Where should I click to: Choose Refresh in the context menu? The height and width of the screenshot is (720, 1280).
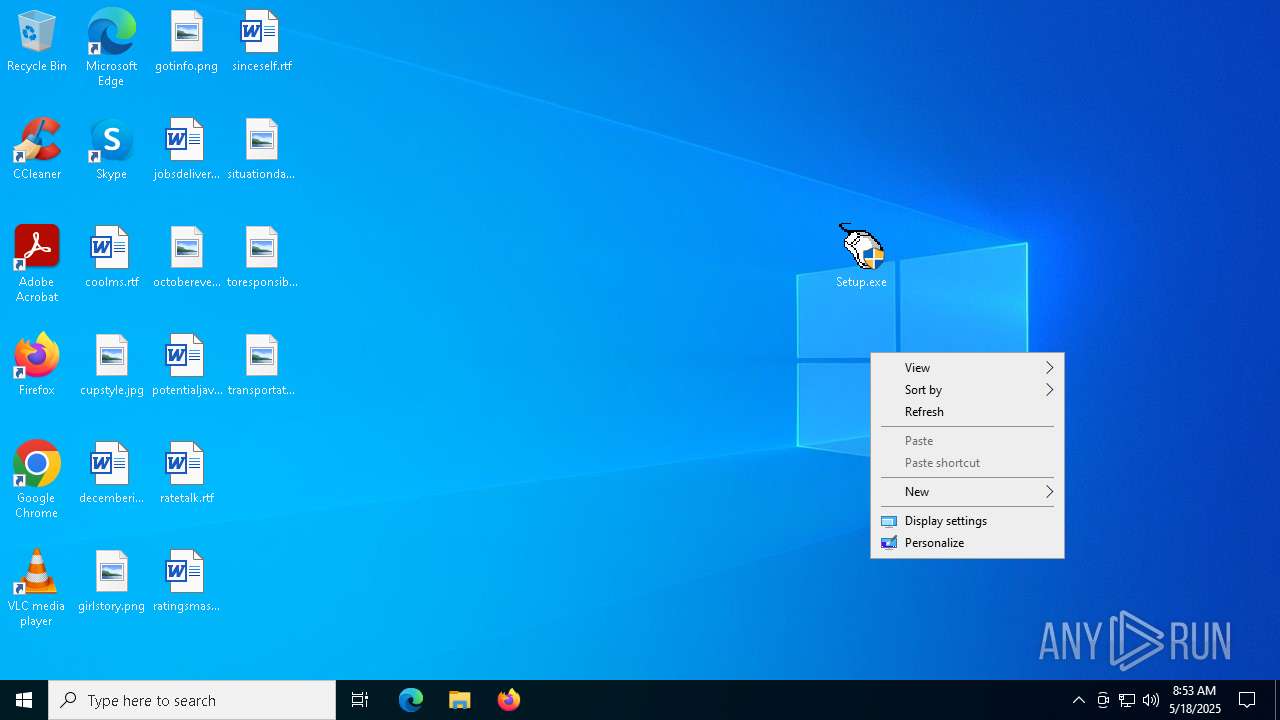pyautogui.click(x=967, y=412)
